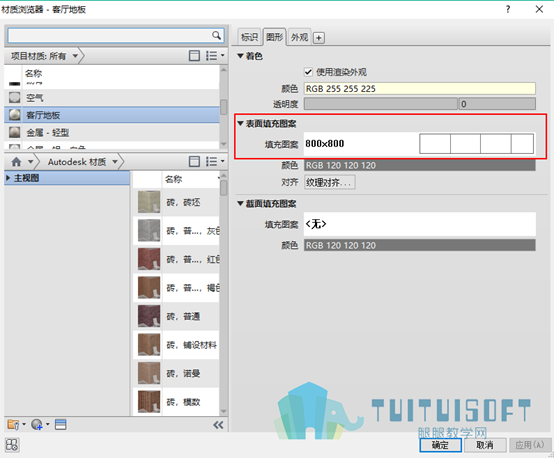Click the transparency value field
Image resolution: width=554 pixels, height=458 pixels.
[x=497, y=104]
